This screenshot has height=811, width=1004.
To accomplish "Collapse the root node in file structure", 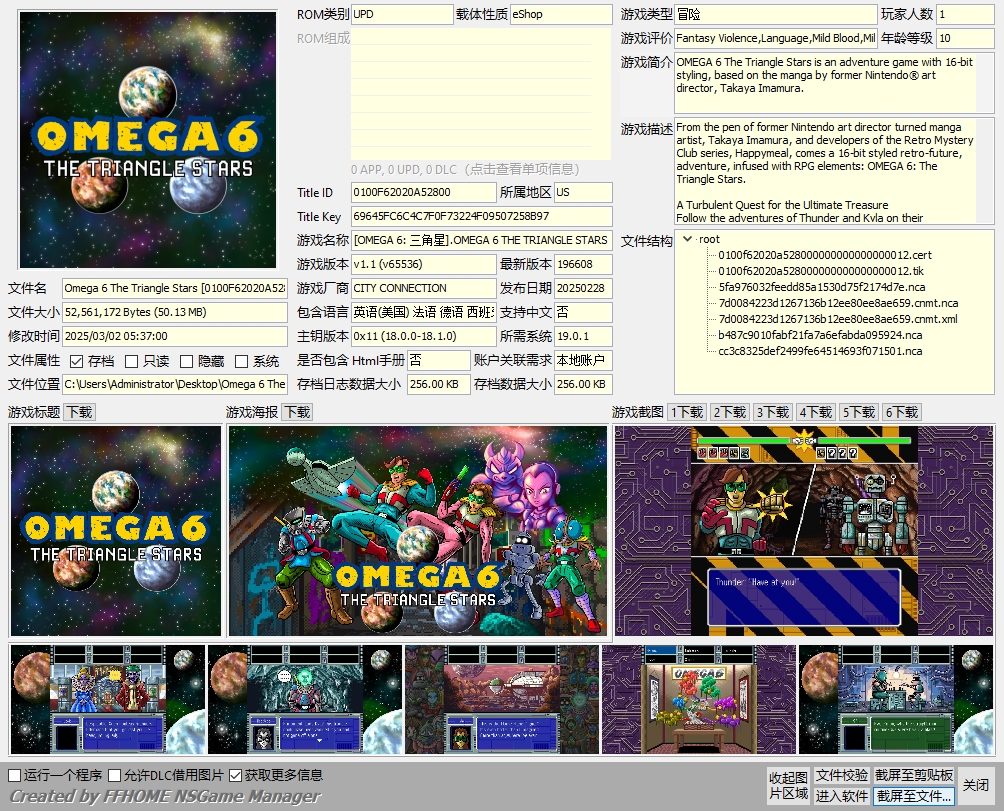I will tap(687, 239).
